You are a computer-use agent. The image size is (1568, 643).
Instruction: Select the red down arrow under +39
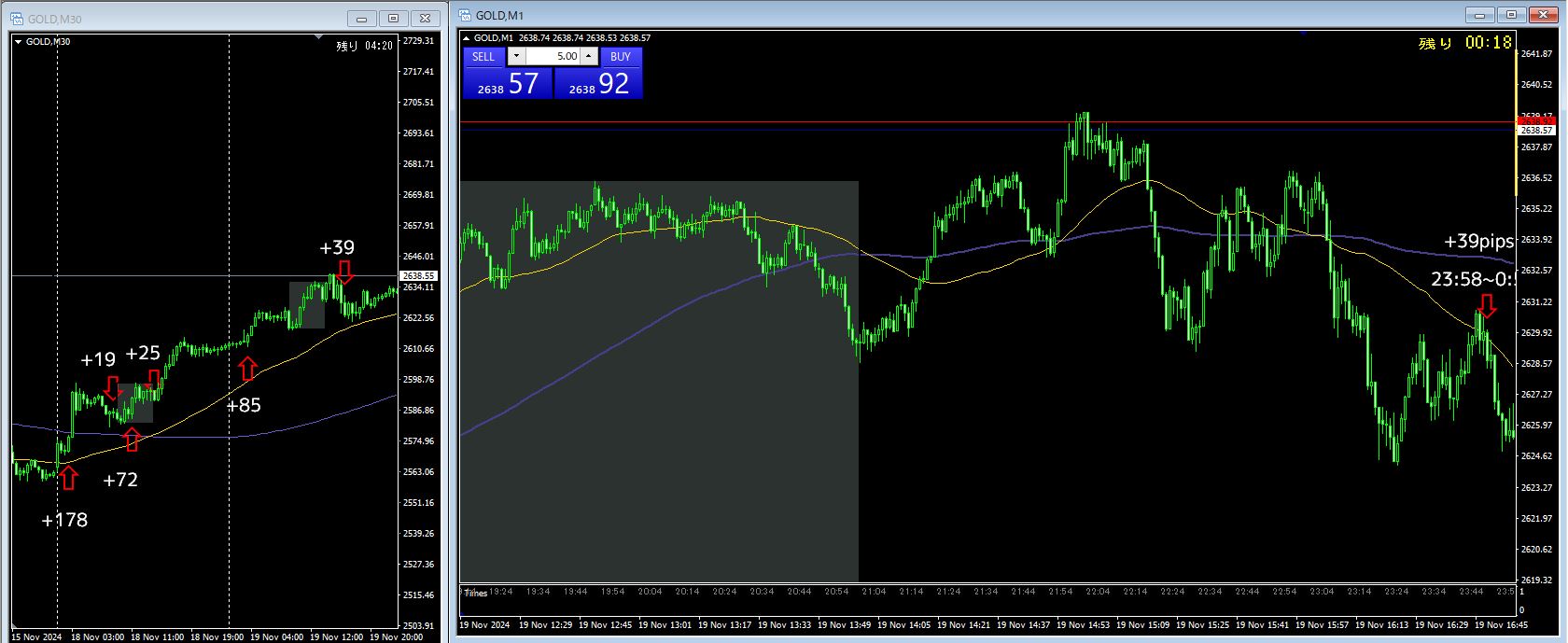345,272
